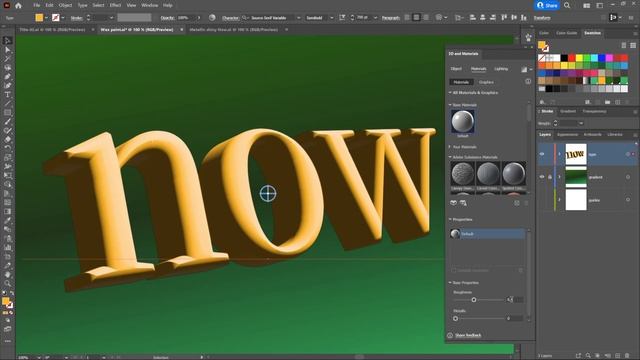Click the info icon in the Materials panel
This screenshot has height=360, width=640.
point(528,82)
